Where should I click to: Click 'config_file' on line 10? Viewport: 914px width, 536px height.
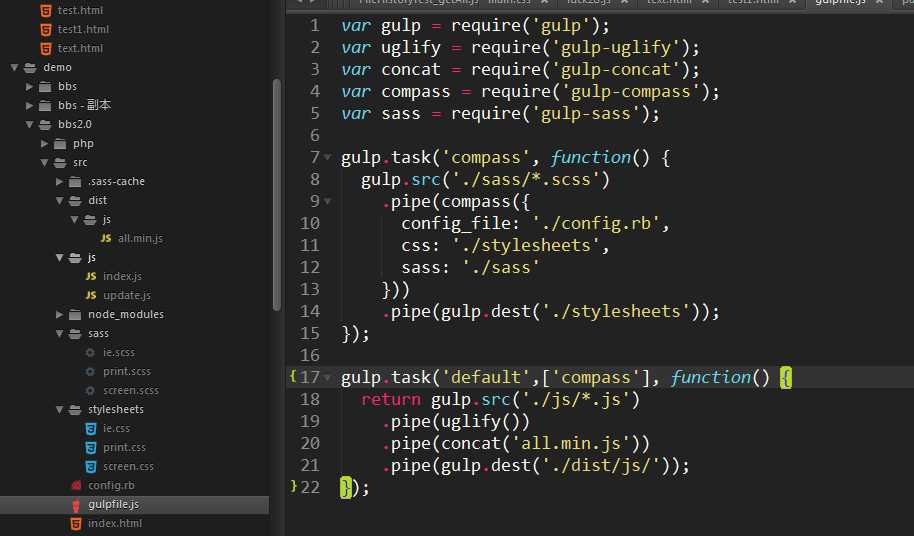point(456,224)
